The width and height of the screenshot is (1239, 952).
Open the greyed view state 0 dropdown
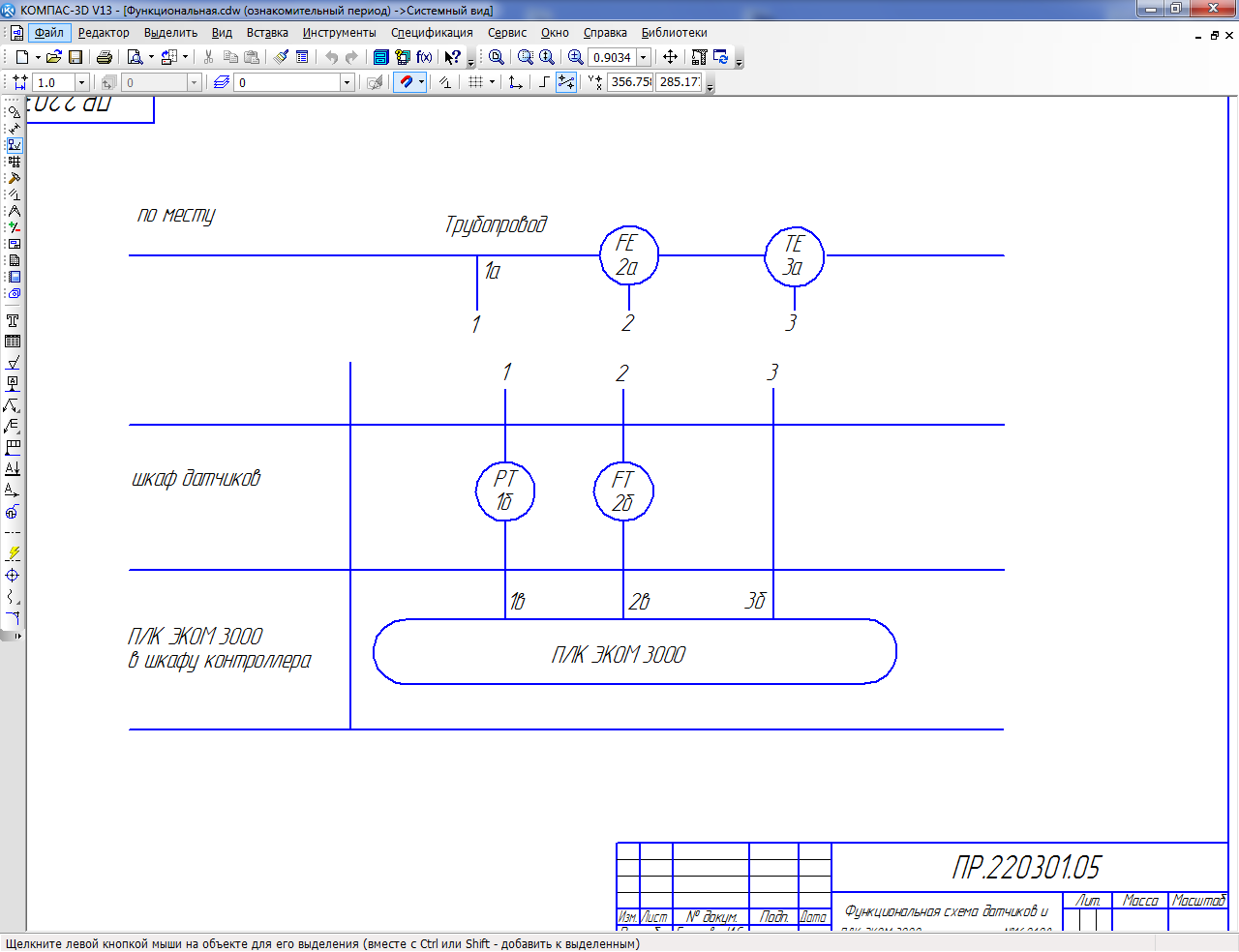click(x=194, y=82)
